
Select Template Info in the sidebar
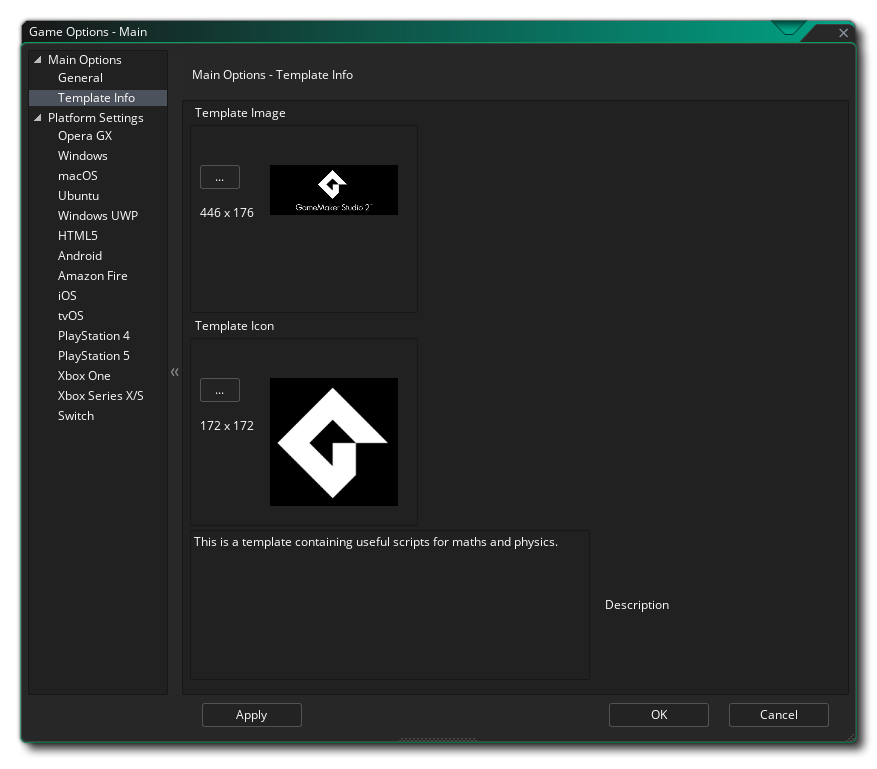pos(98,98)
